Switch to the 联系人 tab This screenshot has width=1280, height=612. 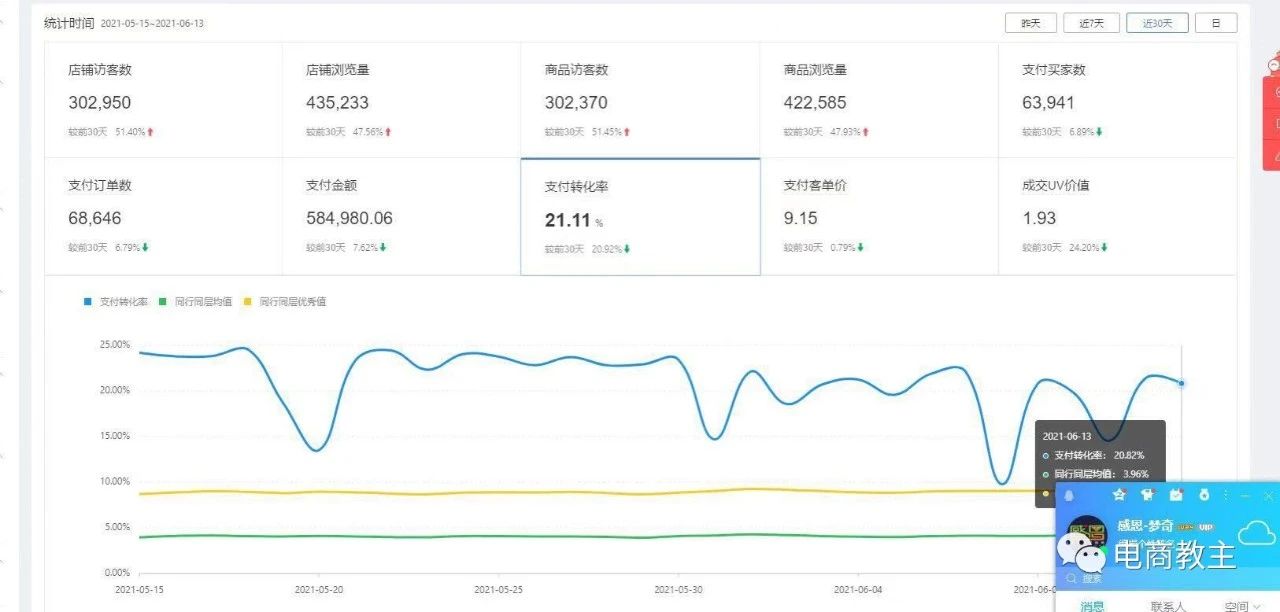1168,605
